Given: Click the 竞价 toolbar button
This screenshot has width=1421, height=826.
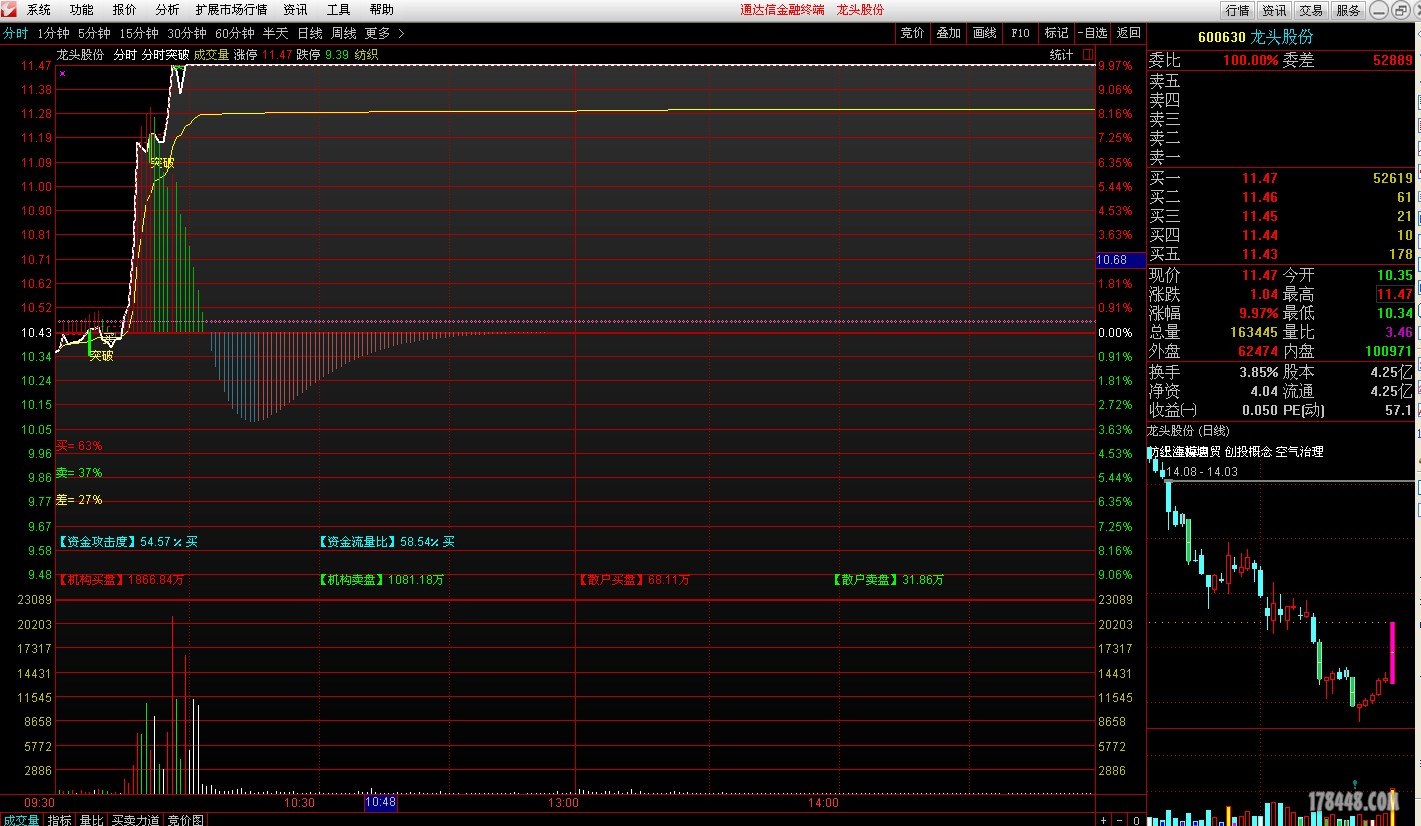Looking at the screenshot, I should click(x=912, y=33).
